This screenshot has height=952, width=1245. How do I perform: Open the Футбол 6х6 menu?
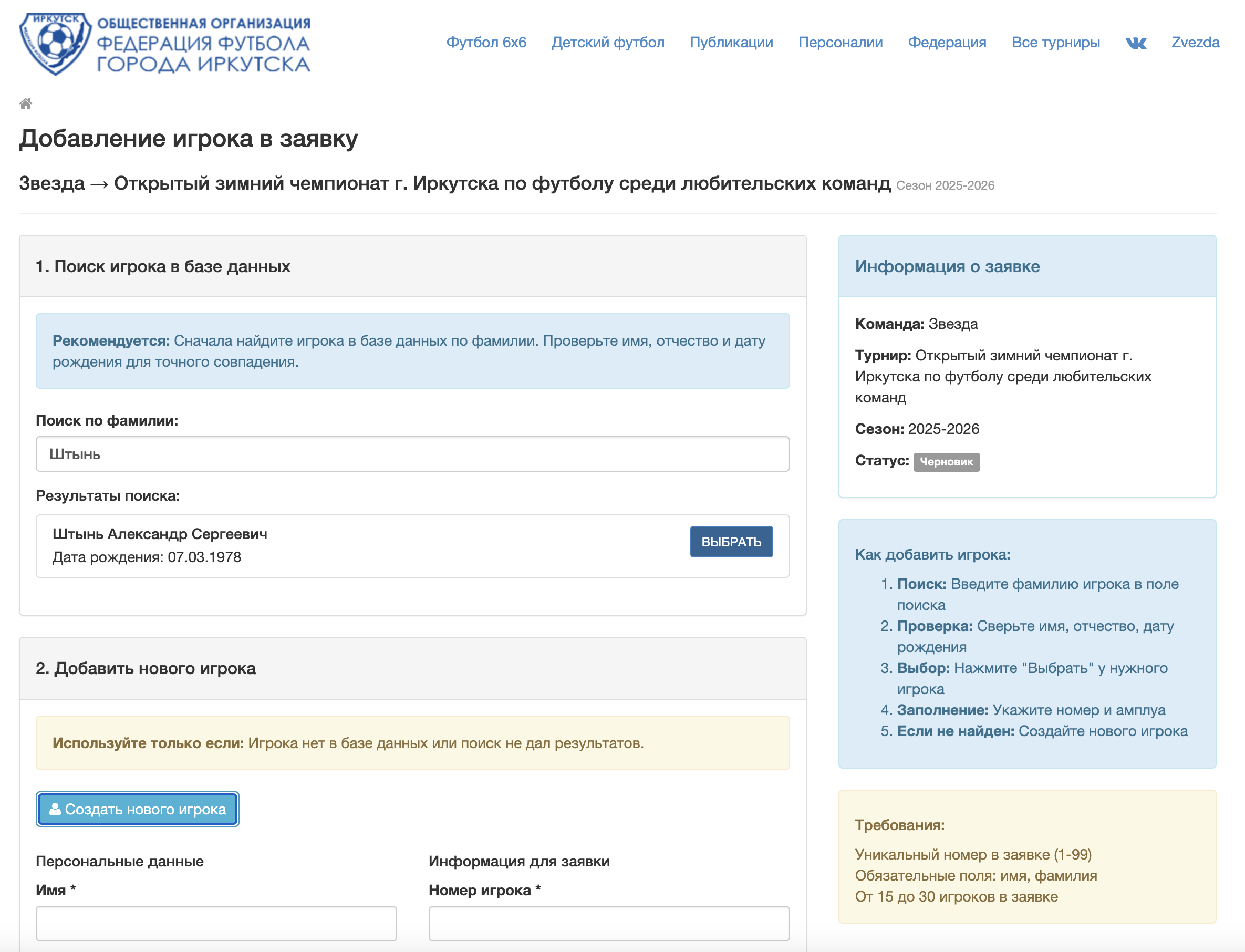point(486,43)
